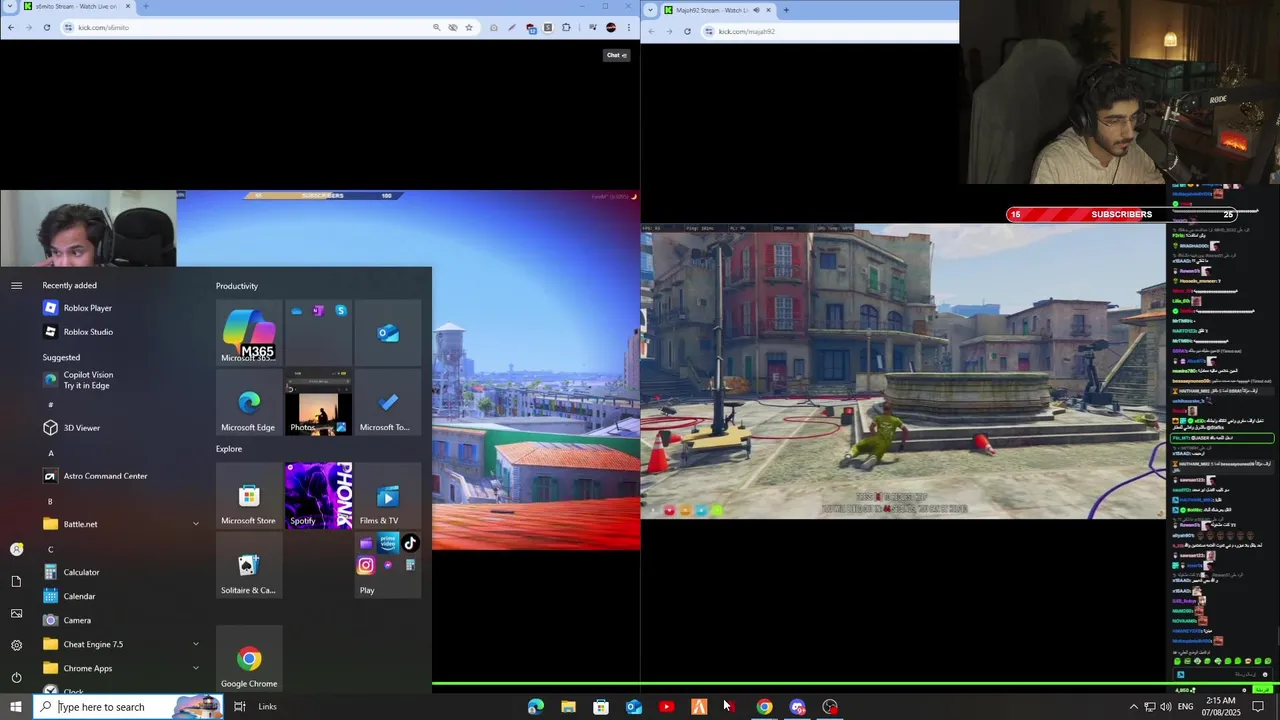Select the s6mito Stream browser tab

pos(76,7)
